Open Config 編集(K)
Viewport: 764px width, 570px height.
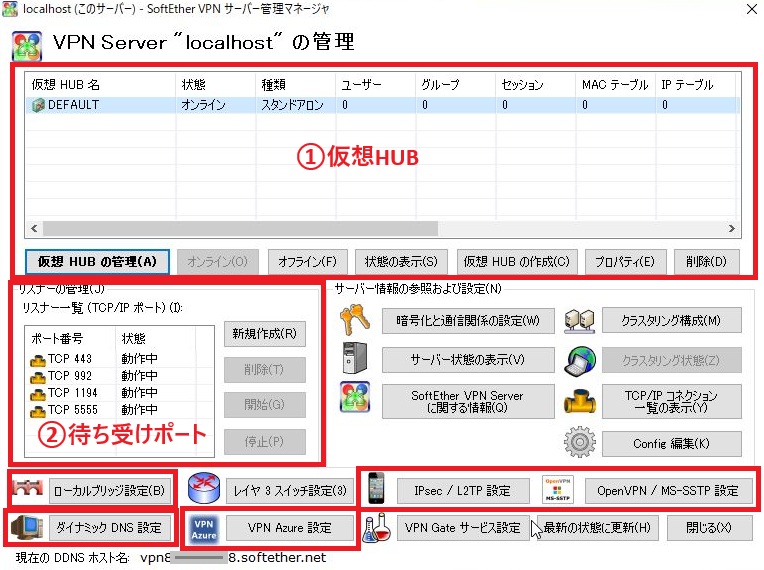pyautogui.click(x=671, y=444)
